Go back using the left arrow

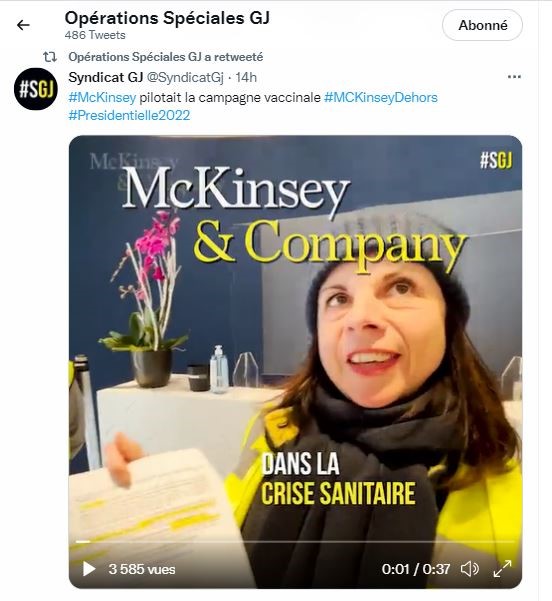point(23,25)
